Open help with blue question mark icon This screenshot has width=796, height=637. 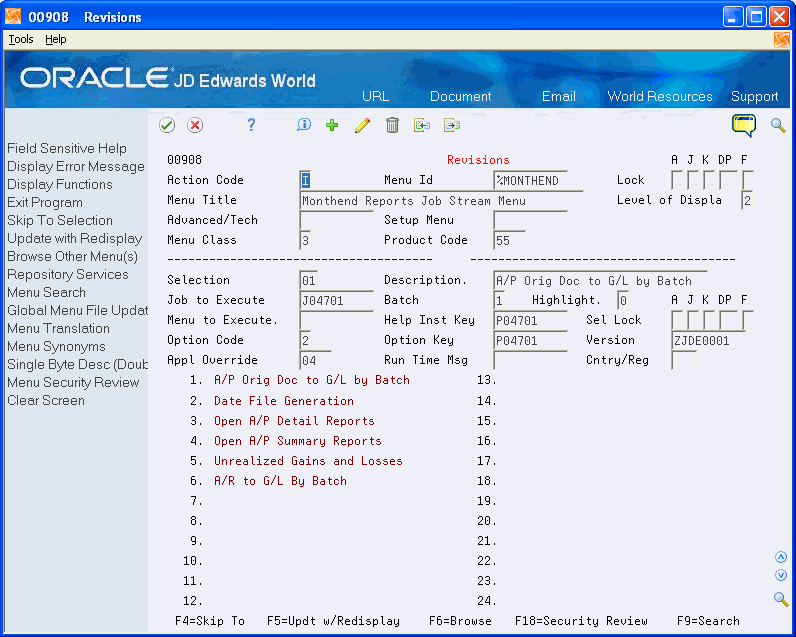click(x=251, y=125)
